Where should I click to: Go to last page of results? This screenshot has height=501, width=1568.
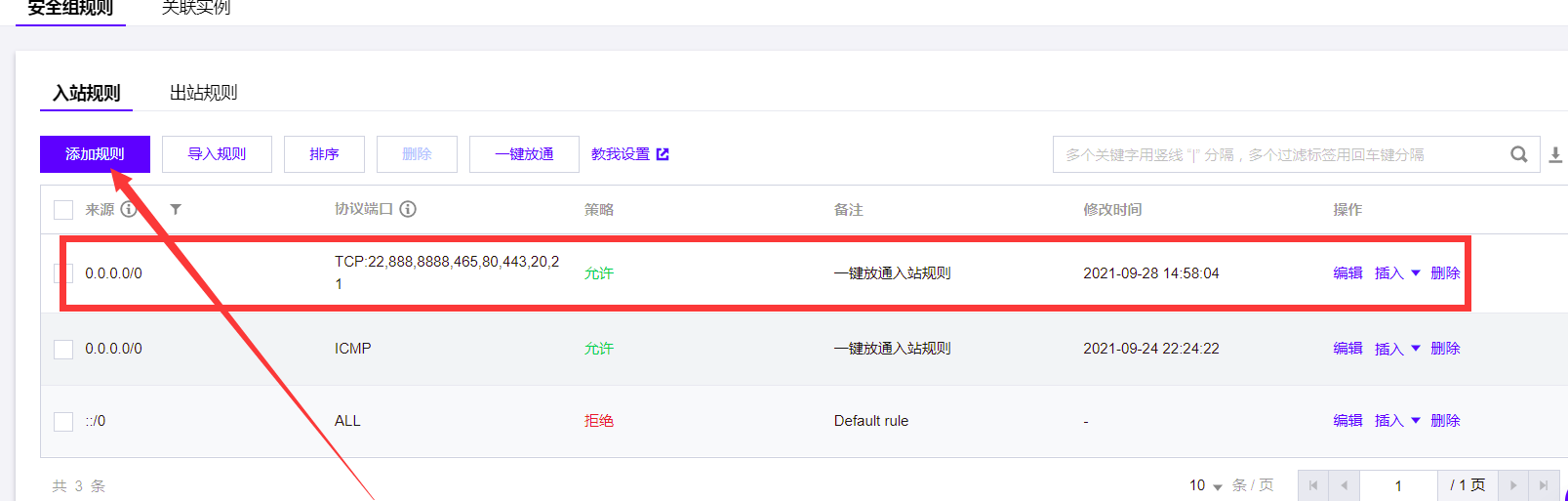click(x=1543, y=485)
